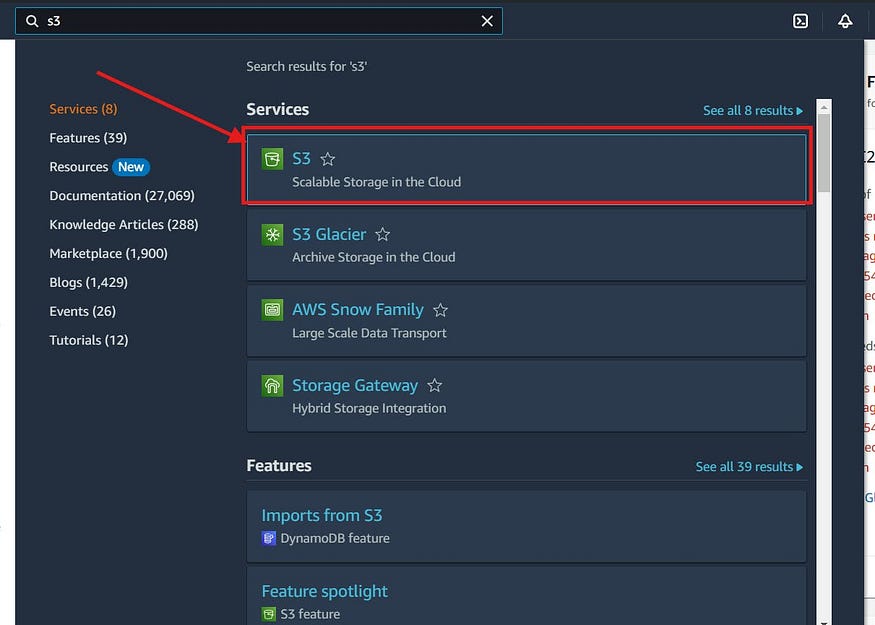Select Tutorials (12) category
The image size is (875, 625).
point(89,340)
